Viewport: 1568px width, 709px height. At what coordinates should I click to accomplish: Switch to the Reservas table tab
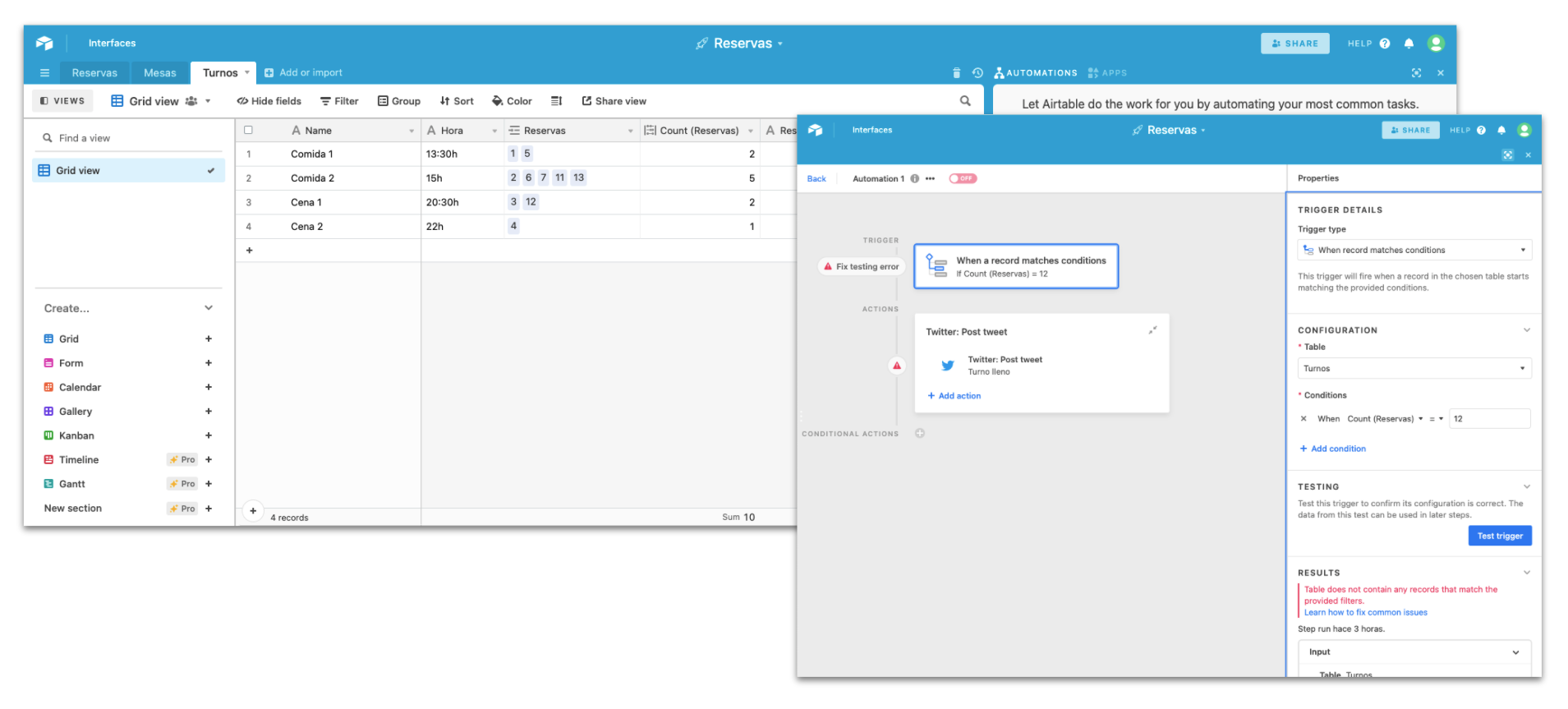[94, 73]
